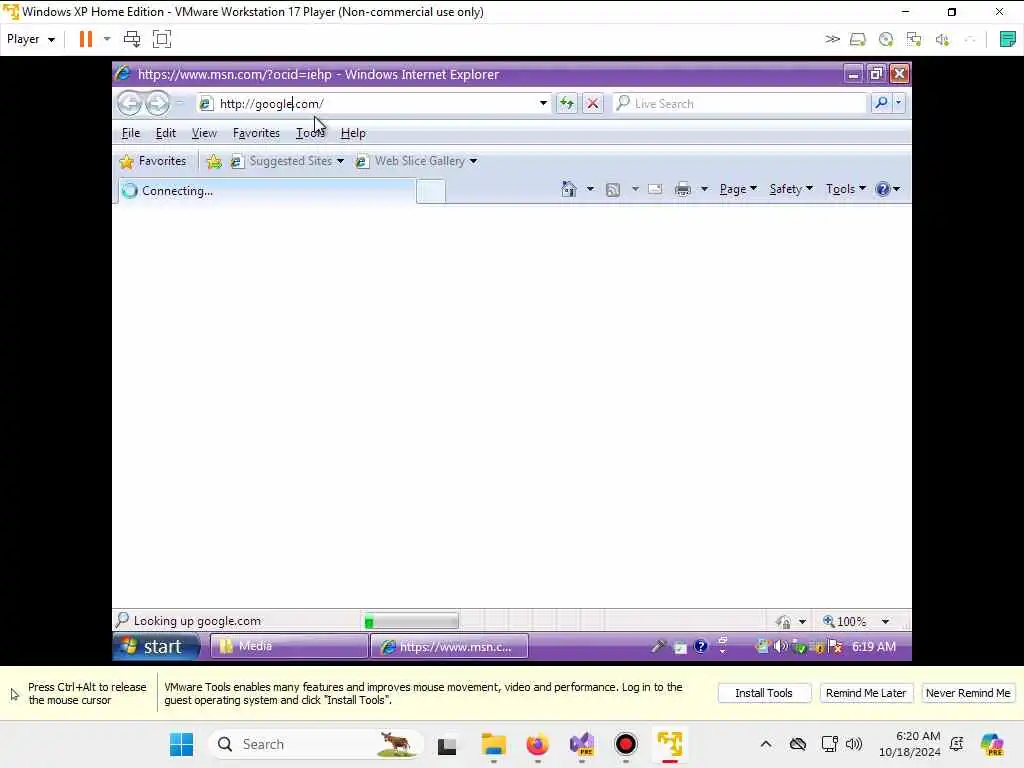Open the Suggested Sites dropdown
This screenshot has height=768, width=1024.
[x=287, y=161]
